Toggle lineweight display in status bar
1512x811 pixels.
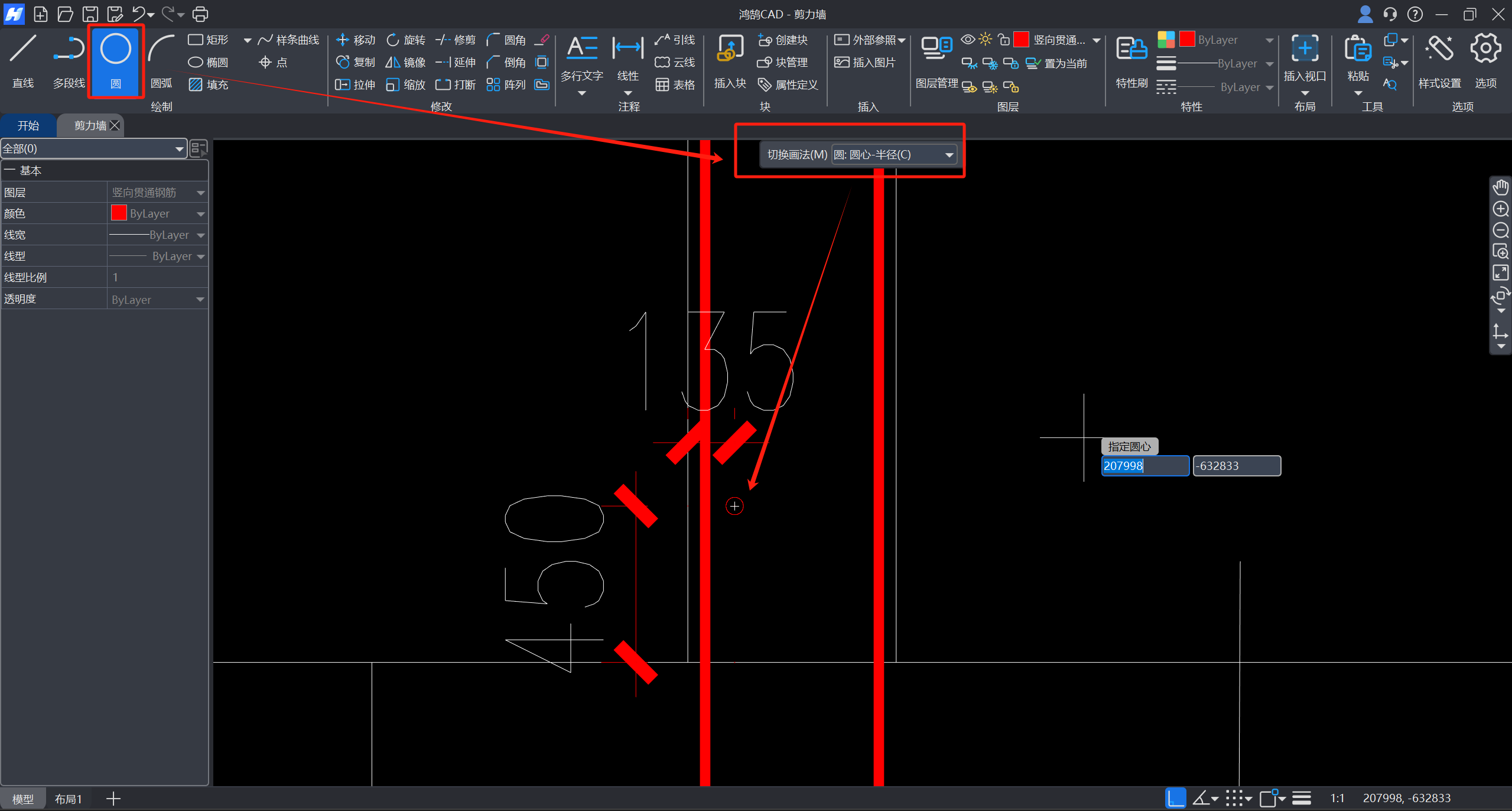click(x=1302, y=798)
